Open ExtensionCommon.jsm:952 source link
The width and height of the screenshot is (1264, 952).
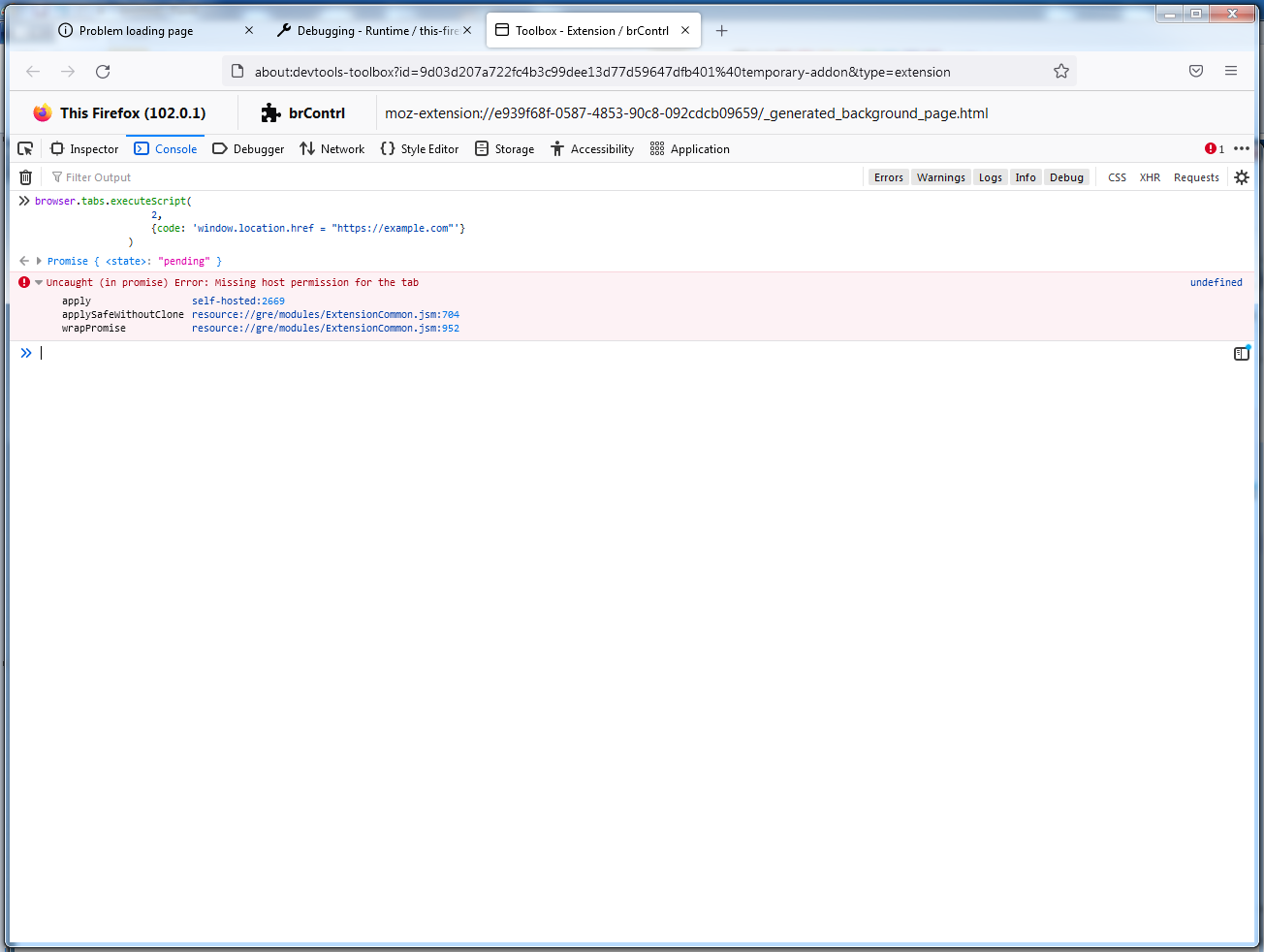click(x=326, y=329)
